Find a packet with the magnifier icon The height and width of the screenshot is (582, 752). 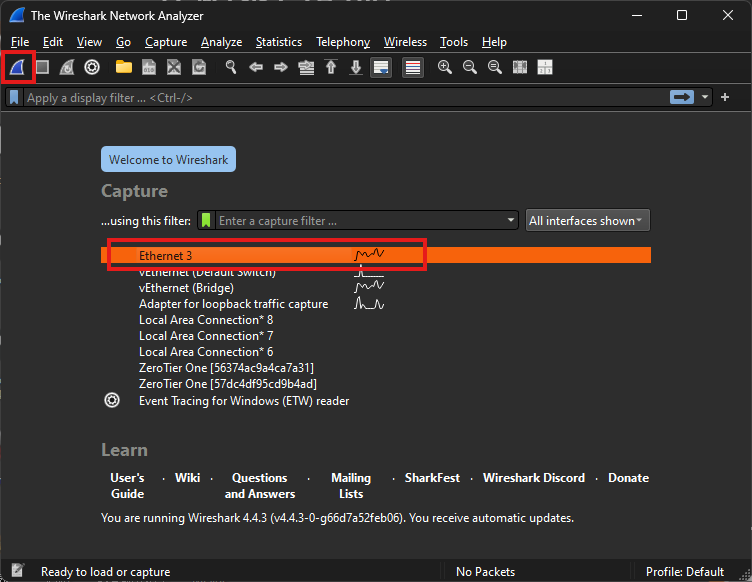coord(231,67)
